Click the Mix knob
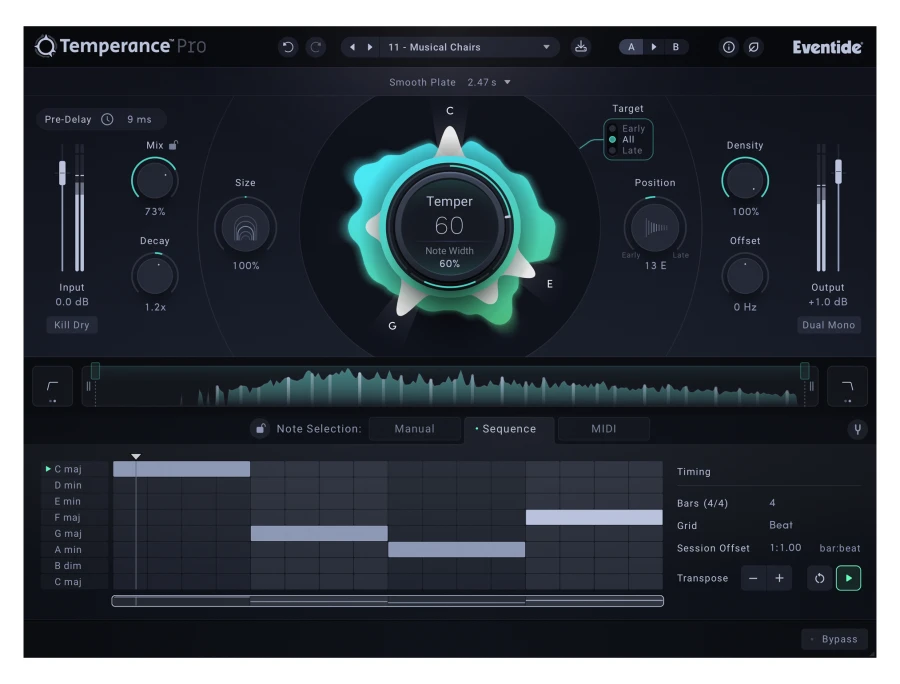 tap(154, 180)
